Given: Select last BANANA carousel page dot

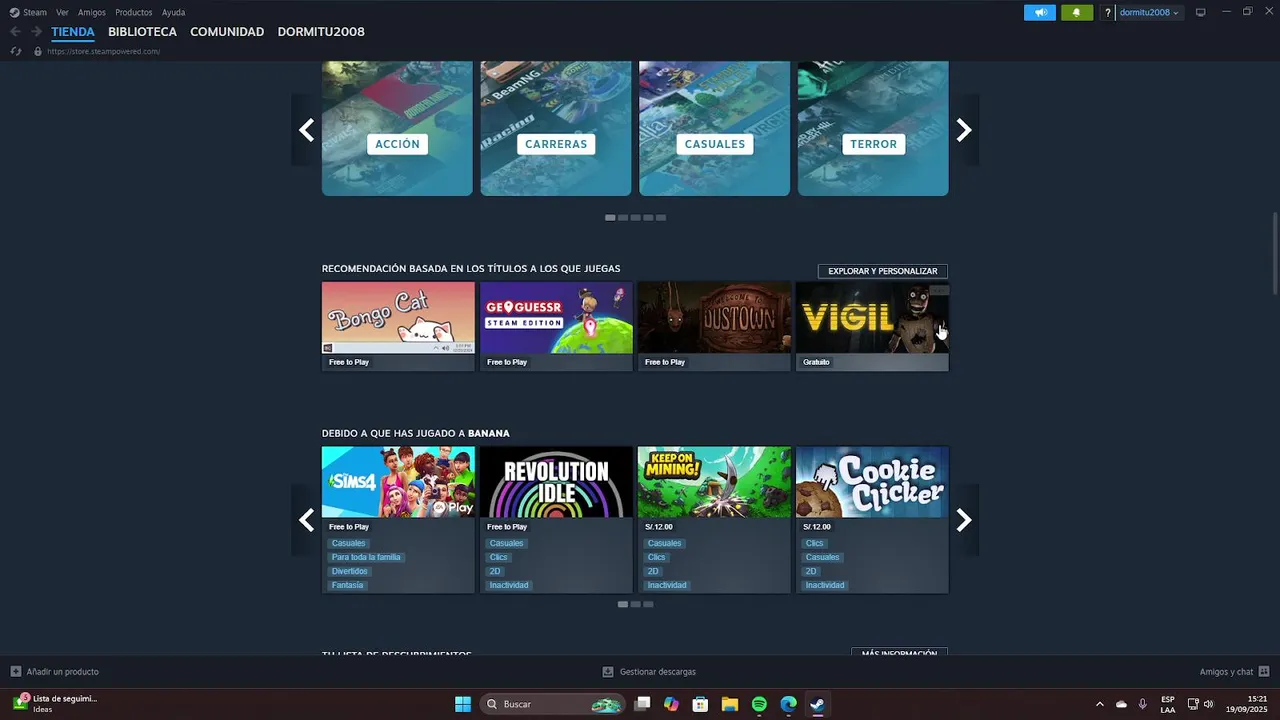Looking at the screenshot, I should pyautogui.click(x=648, y=604).
